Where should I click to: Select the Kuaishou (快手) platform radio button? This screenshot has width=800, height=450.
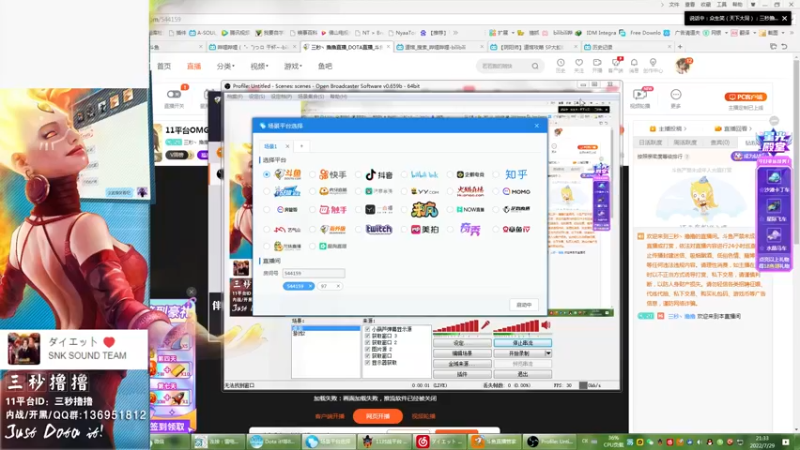click(312, 174)
